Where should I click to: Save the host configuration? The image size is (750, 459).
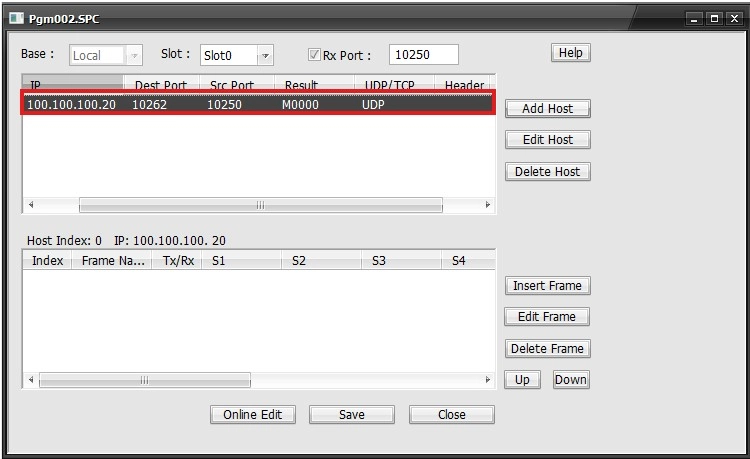tap(352, 415)
